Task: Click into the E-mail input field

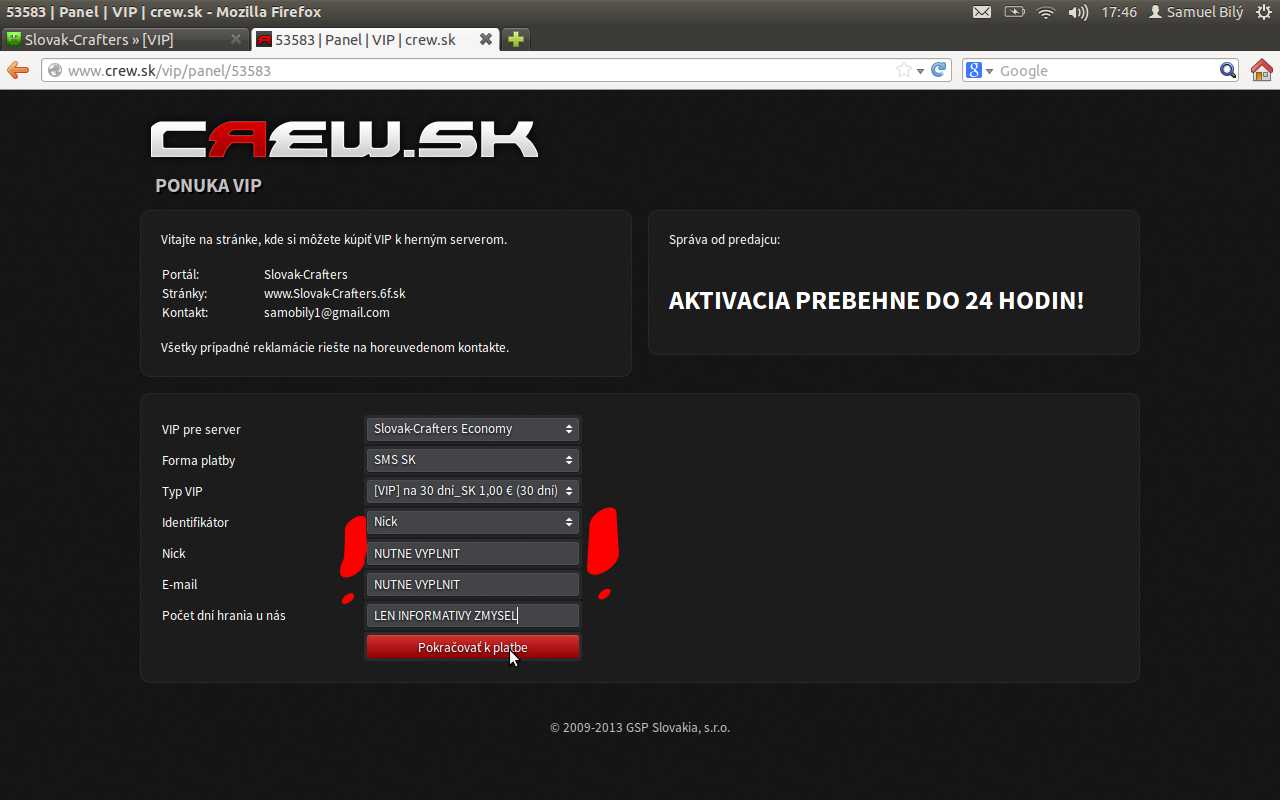Action: point(473,584)
